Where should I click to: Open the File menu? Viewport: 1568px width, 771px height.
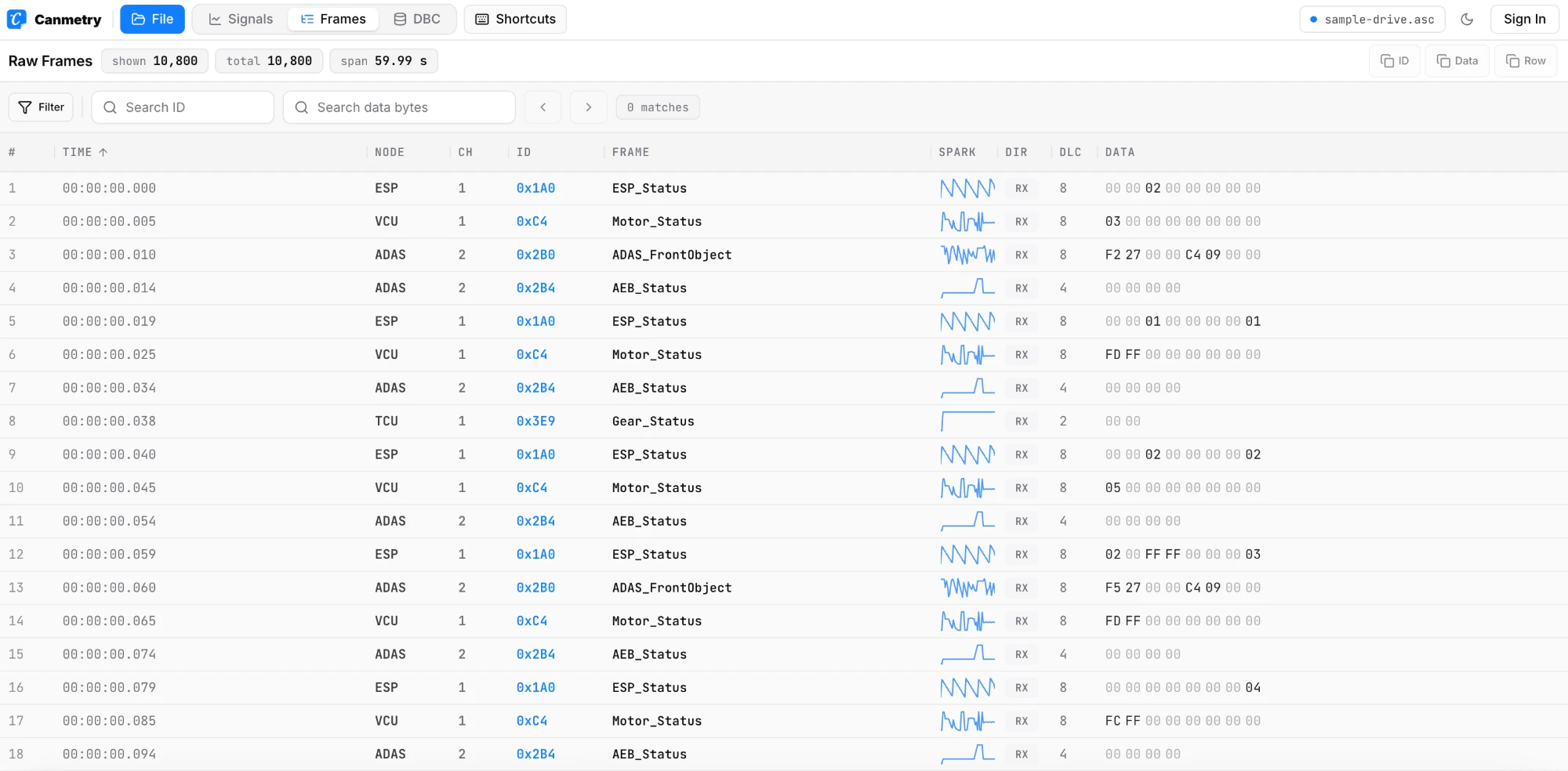[x=152, y=19]
